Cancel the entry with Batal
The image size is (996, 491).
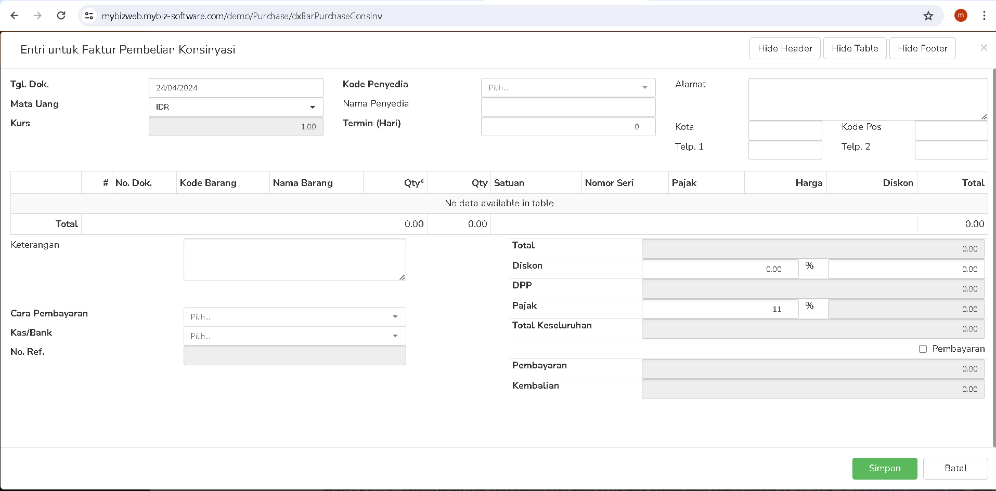955,468
